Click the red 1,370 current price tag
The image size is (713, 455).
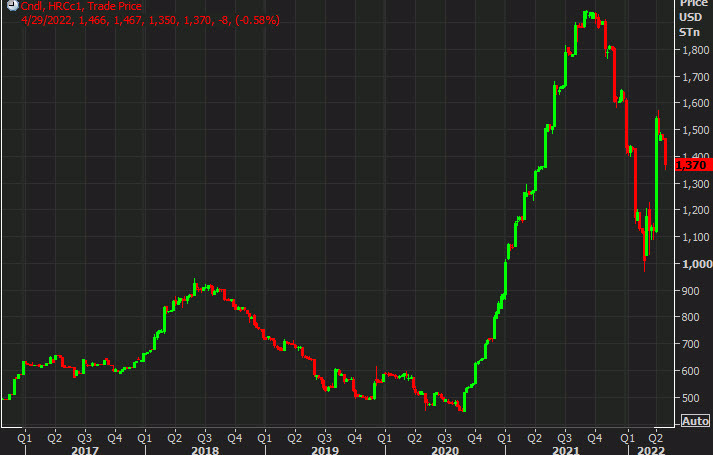(694, 163)
